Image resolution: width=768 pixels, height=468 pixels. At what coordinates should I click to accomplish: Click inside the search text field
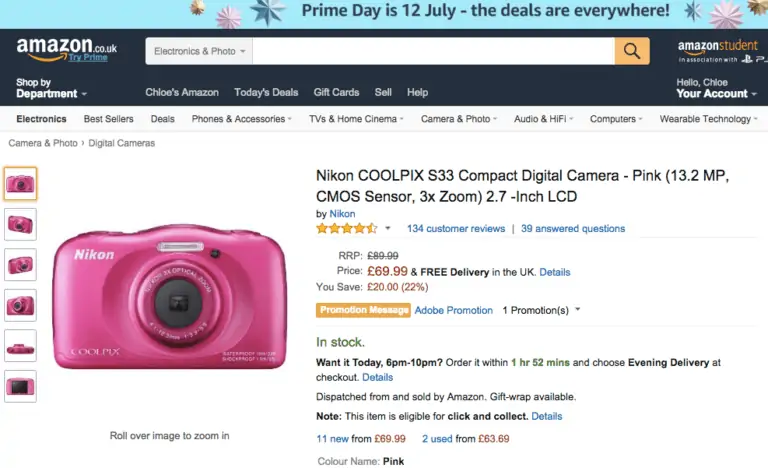click(433, 51)
